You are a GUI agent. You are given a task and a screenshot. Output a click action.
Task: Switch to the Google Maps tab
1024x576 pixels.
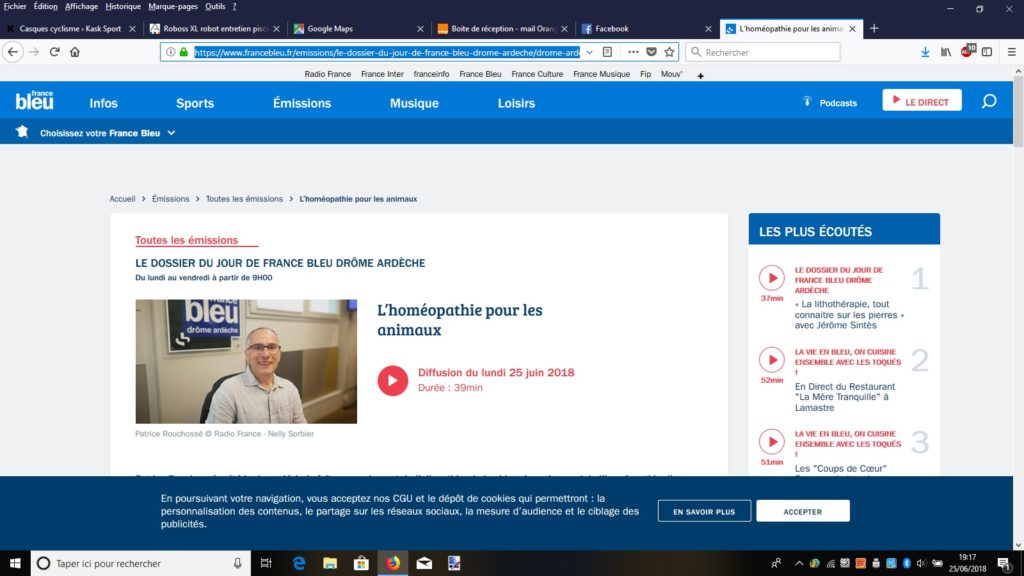tap(357, 29)
